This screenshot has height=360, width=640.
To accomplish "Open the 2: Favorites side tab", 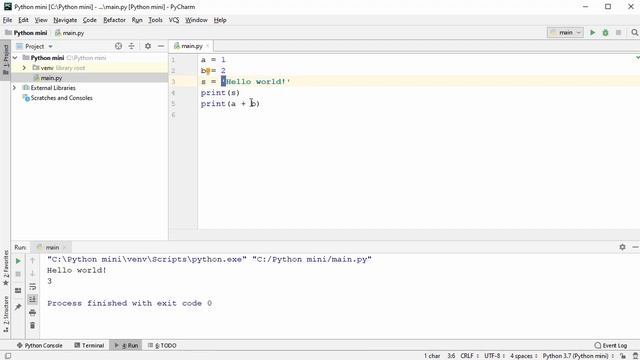I will coord(5,268).
